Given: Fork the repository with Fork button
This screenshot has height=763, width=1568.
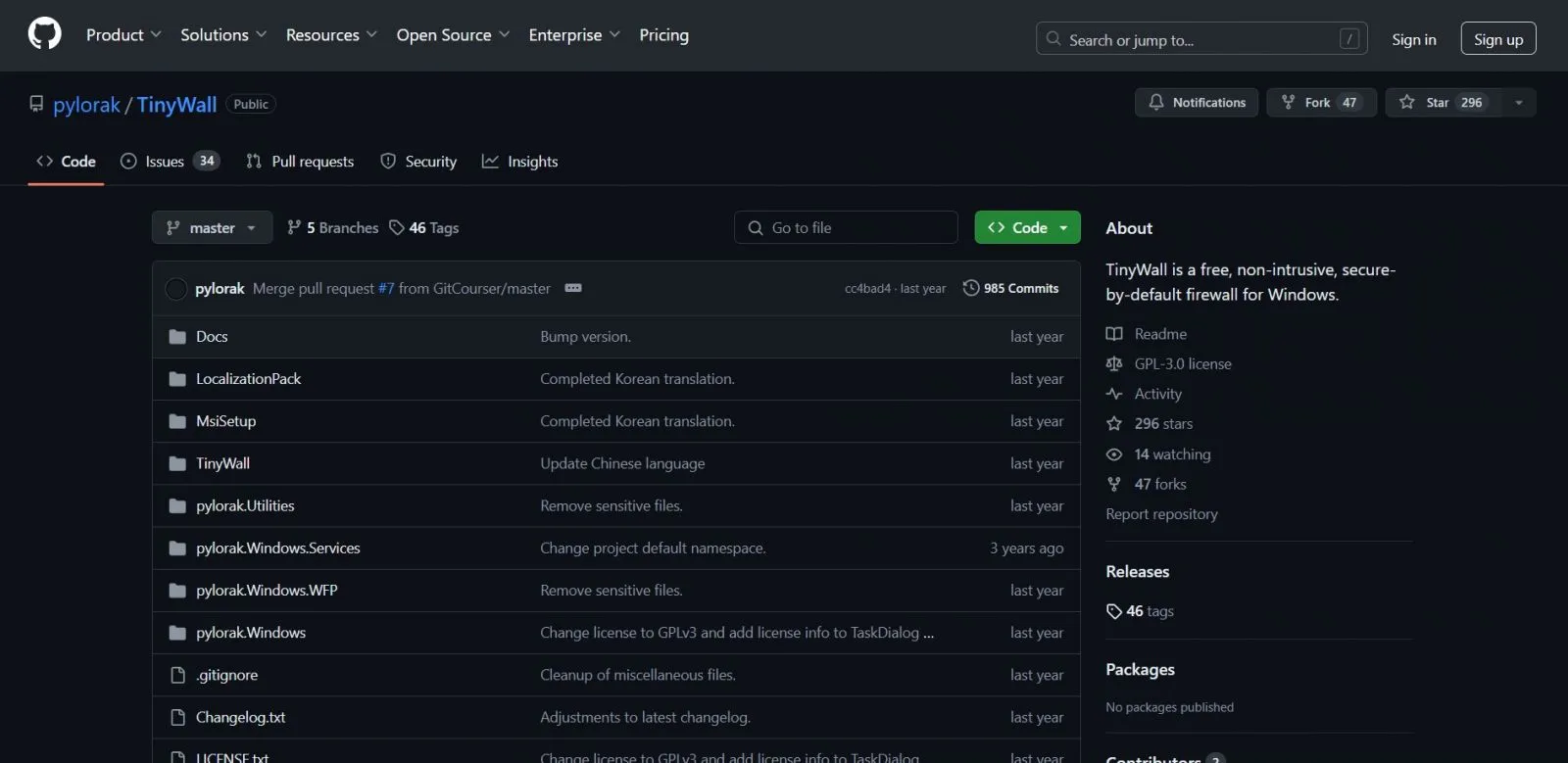Looking at the screenshot, I should click(x=1322, y=103).
